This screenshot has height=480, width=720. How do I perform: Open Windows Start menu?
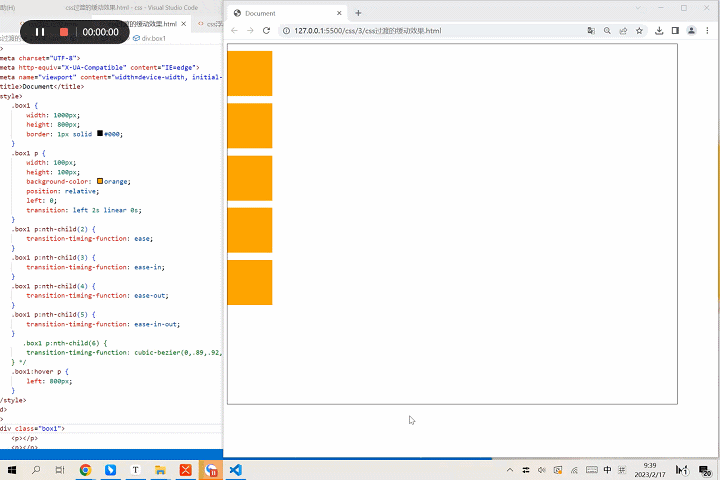[12, 470]
